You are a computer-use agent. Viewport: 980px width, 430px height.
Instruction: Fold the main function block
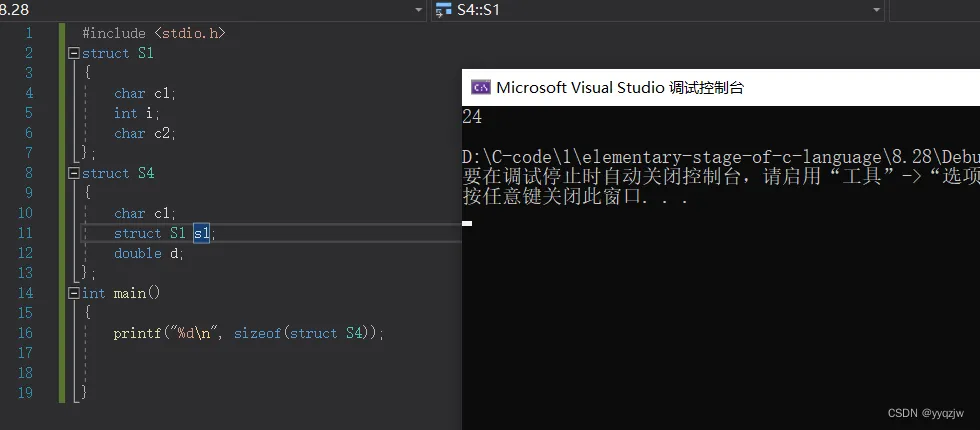[x=74, y=293]
